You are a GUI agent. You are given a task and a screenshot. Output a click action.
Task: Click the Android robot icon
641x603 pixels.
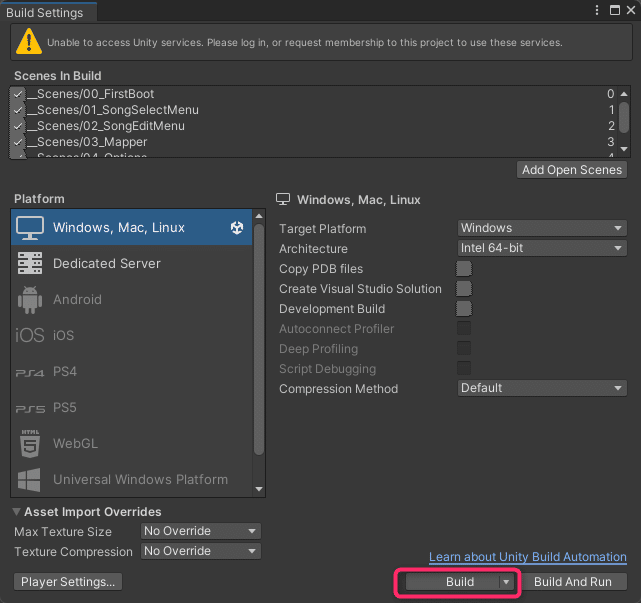point(30,300)
